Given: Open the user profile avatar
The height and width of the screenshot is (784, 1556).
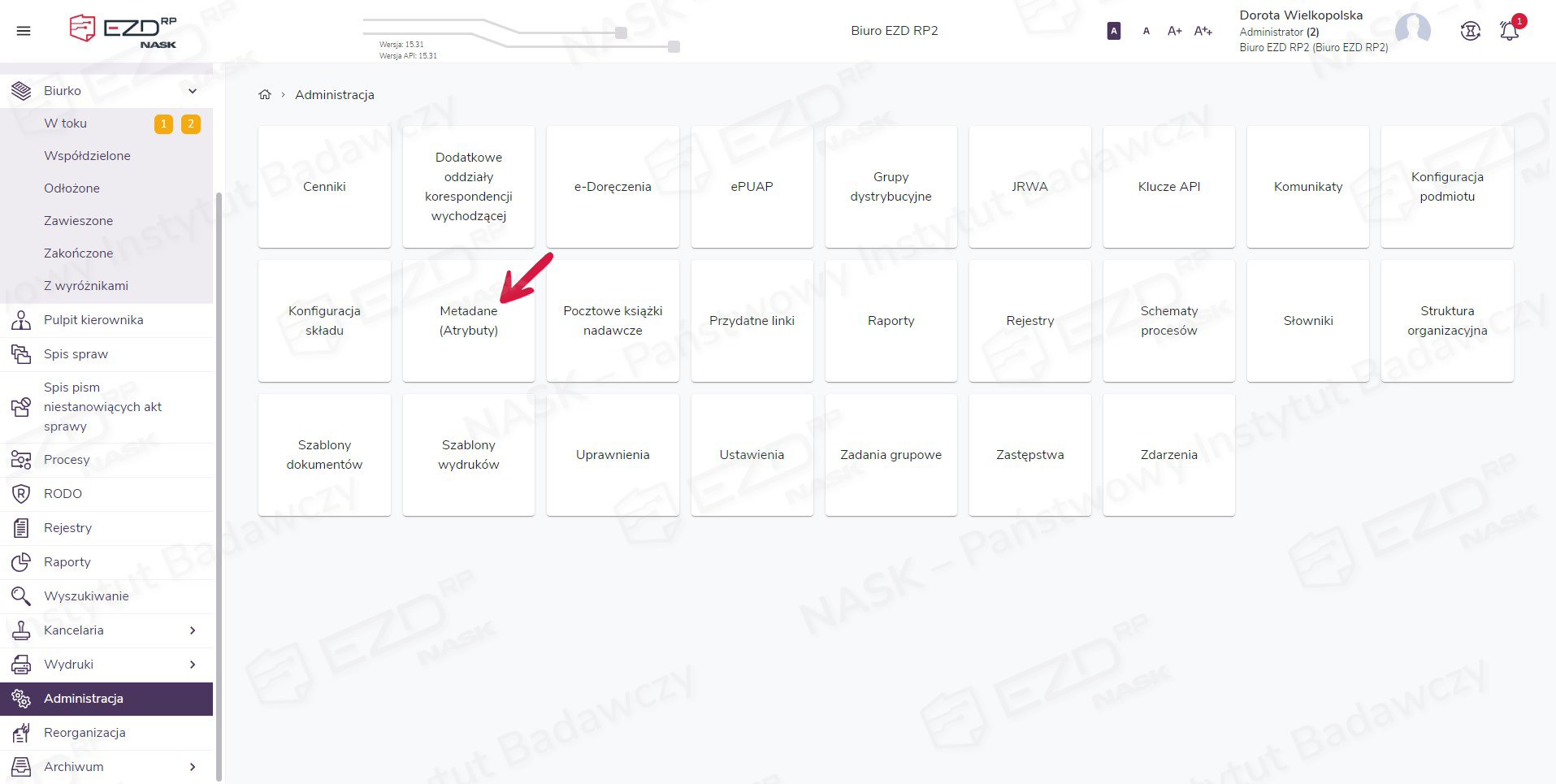Looking at the screenshot, I should pos(1412,30).
